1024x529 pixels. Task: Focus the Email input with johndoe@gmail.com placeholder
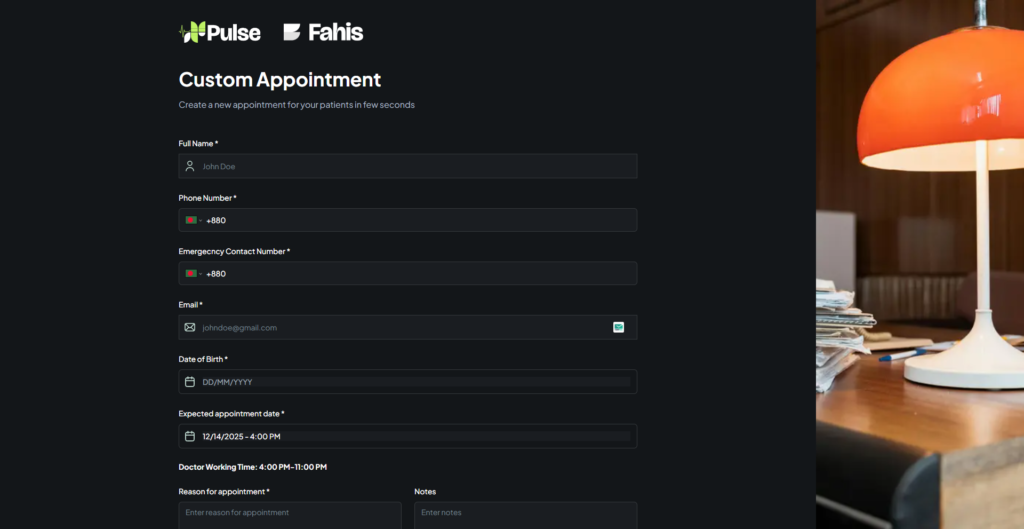(x=400, y=327)
